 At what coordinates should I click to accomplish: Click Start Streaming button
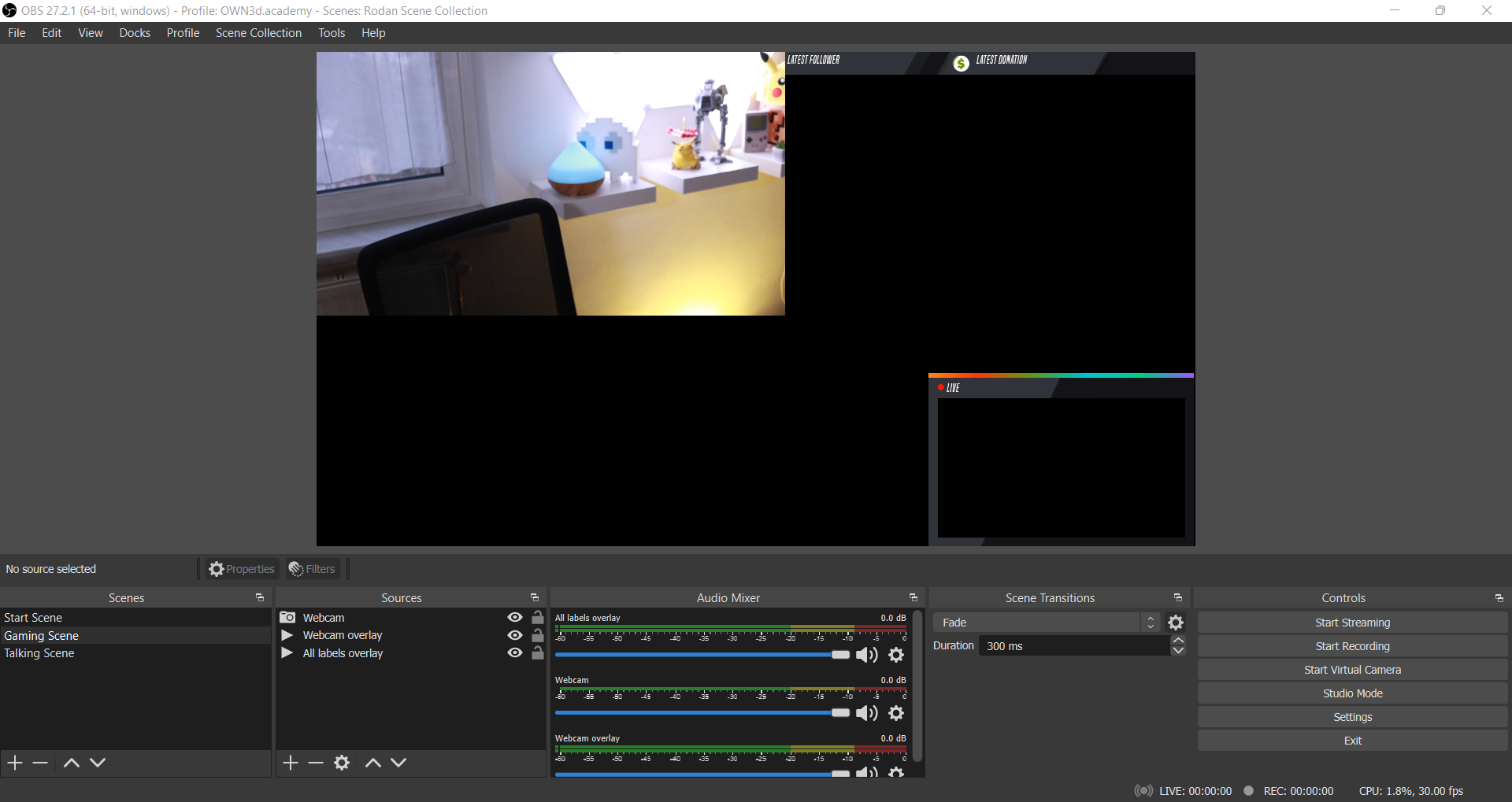click(x=1352, y=623)
